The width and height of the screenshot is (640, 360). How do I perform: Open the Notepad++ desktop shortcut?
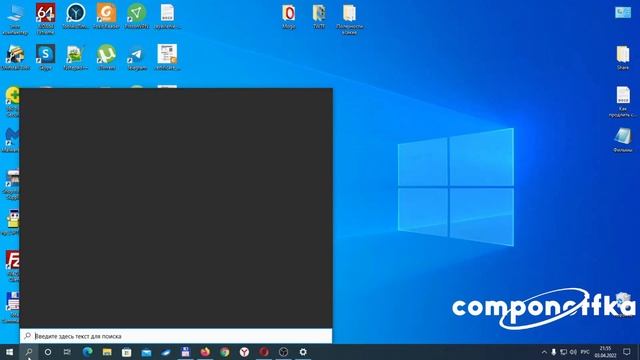(x=76, y=58)
